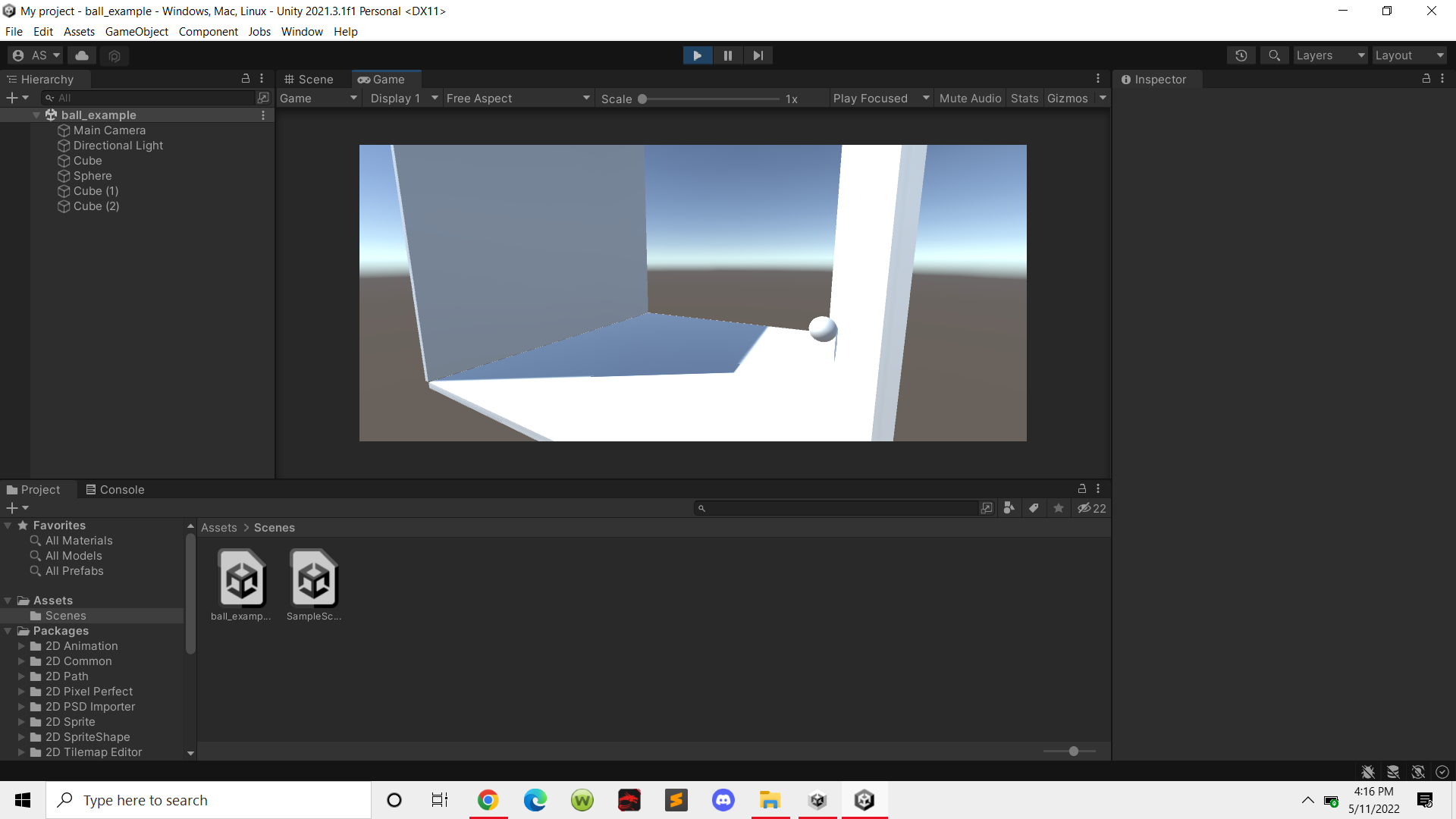The height and width of the screenshot is (819, 1456).
Task: Open the Game view options menu
Action: (1098, 79)
